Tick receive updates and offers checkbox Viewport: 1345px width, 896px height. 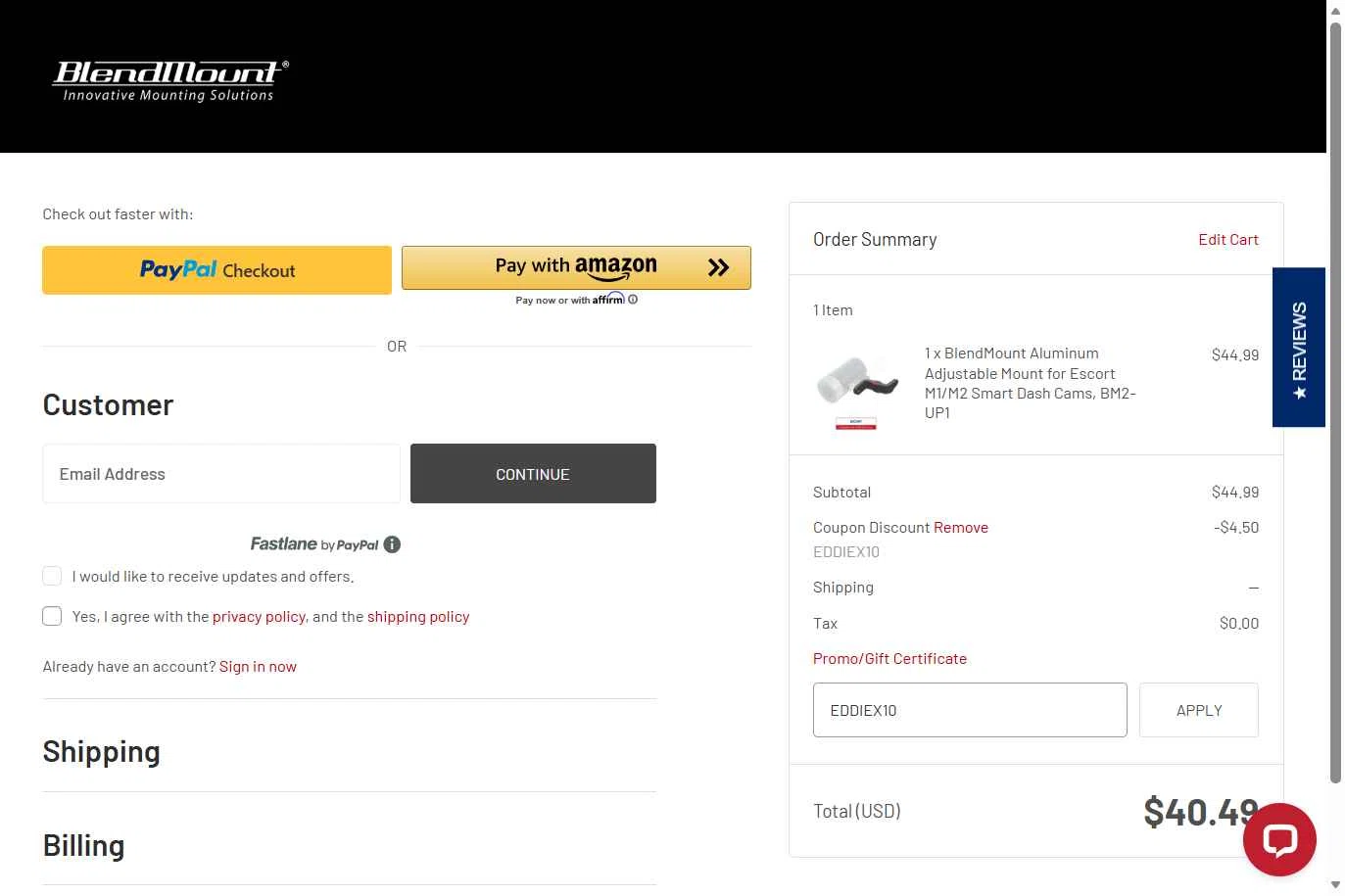click(52, 576)
